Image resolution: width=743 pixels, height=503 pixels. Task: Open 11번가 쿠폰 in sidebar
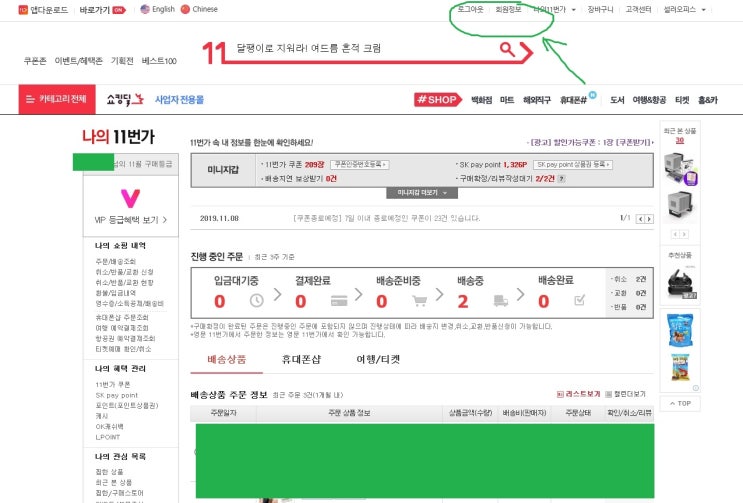click(x=113, y=385)
